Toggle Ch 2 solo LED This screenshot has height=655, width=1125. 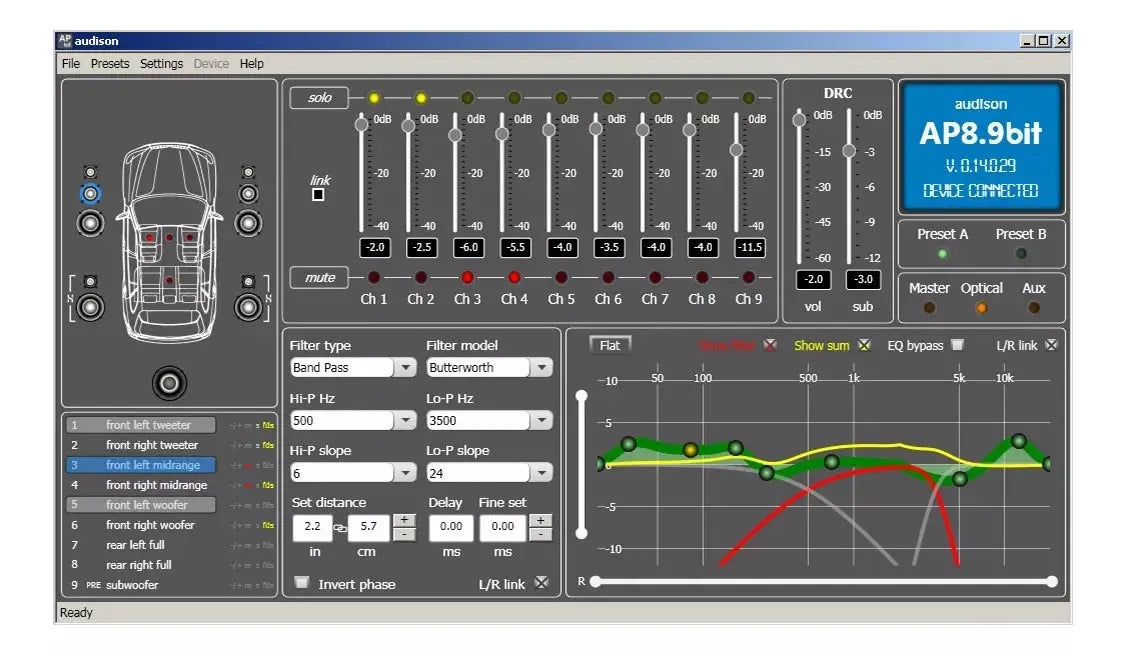click(420, 98)
